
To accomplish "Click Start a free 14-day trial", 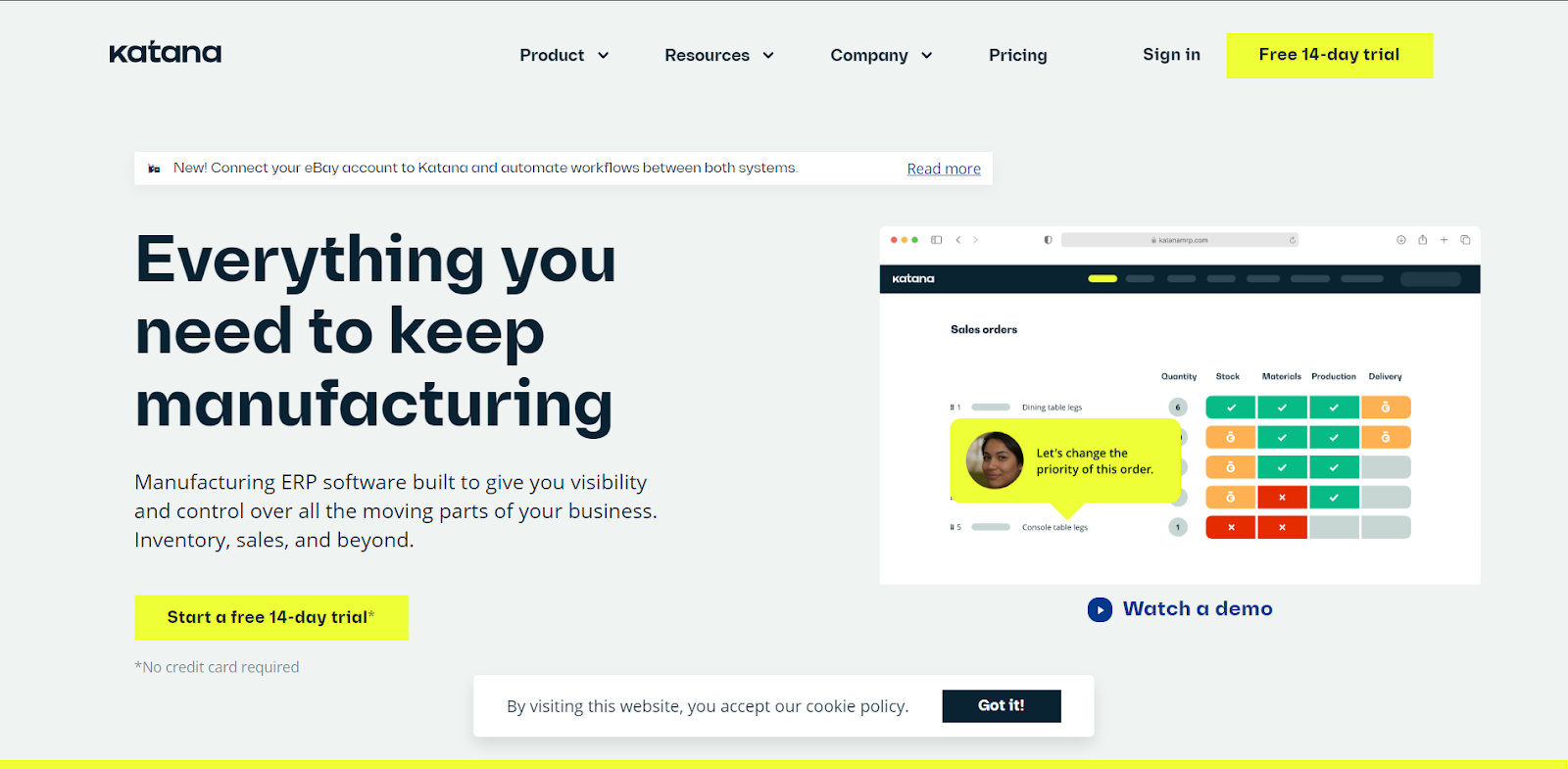I will pyautogui.click(x=271, y=617).
